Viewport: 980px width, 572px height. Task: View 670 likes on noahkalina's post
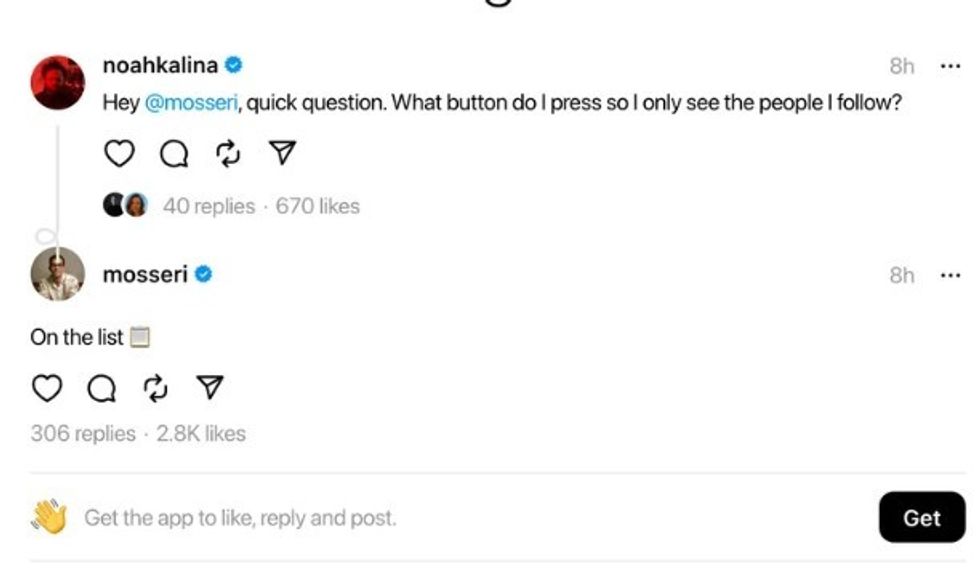pyautogui.click(x=317, y=206)
